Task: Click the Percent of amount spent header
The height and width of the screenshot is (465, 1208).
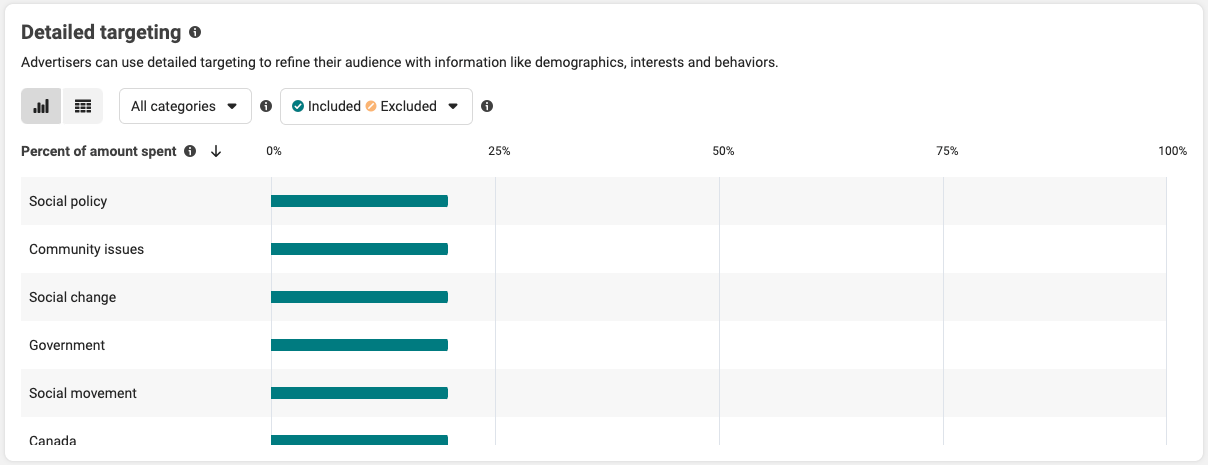Action: (98, 151)
